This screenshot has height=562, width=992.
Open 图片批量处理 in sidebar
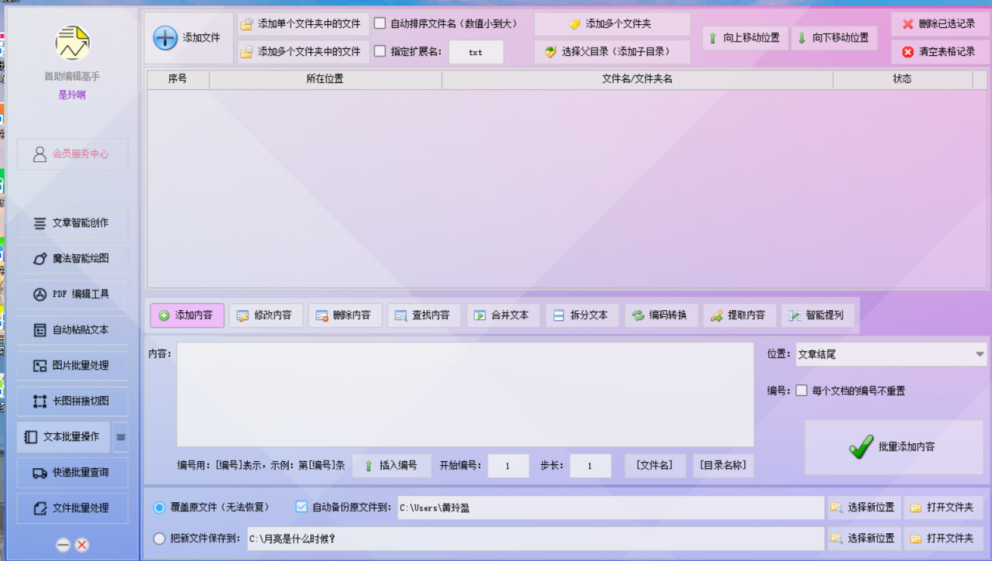pos(72,365)
